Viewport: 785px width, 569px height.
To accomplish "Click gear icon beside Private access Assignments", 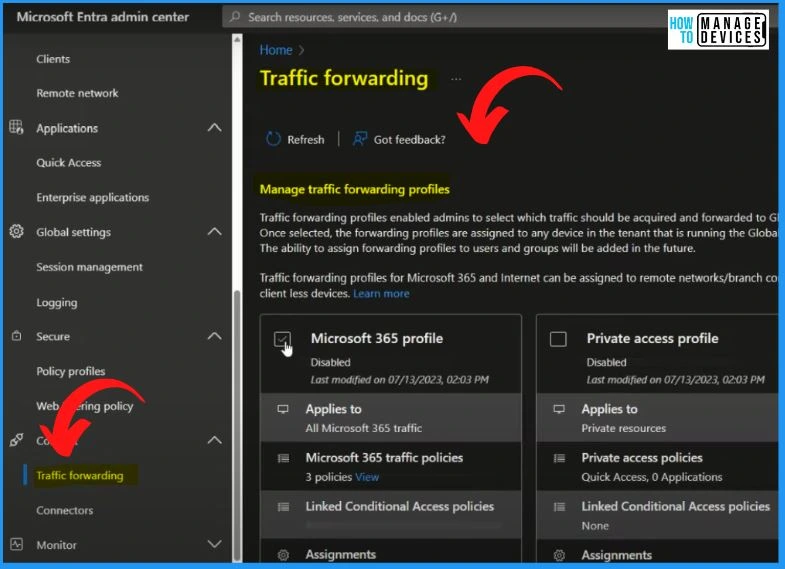I will pos(559,555).
